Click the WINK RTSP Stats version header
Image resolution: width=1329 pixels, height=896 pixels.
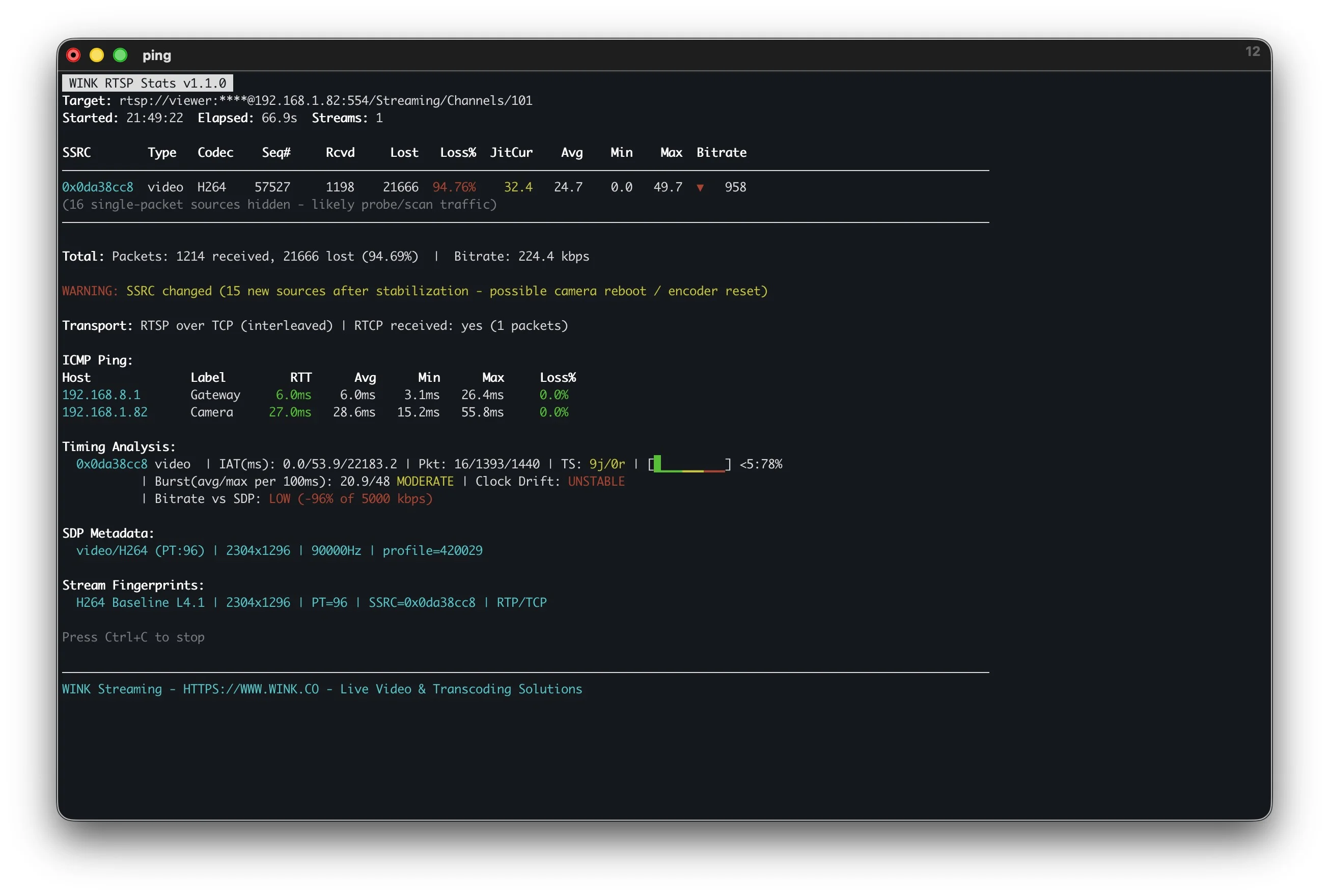[x=147, y=83]
